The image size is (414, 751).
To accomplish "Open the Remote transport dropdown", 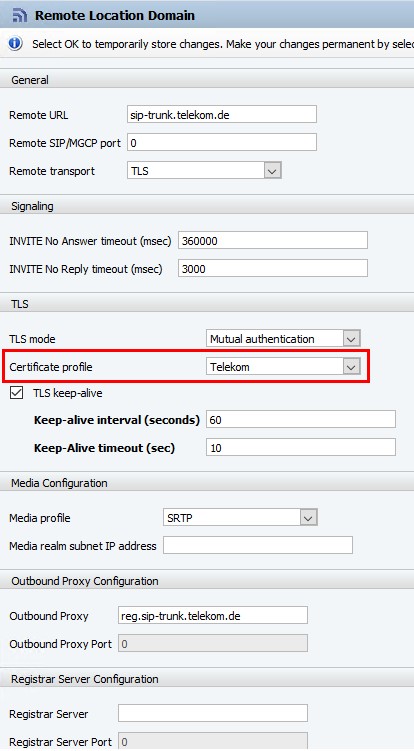I will tap(204, 171).
